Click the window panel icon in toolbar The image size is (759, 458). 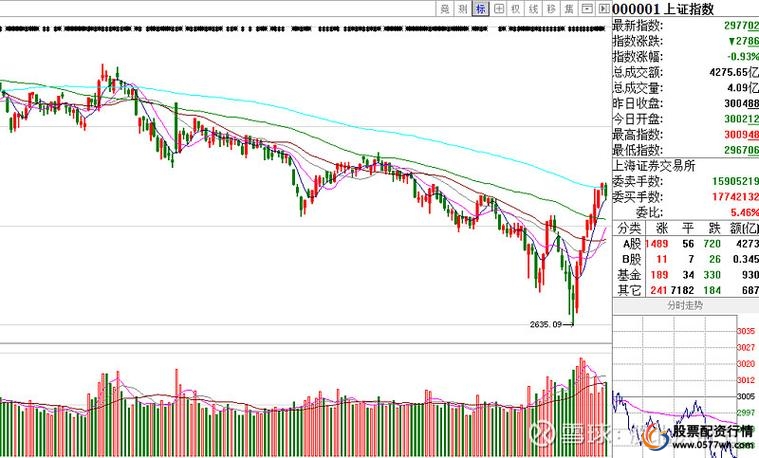click(587, 9)
